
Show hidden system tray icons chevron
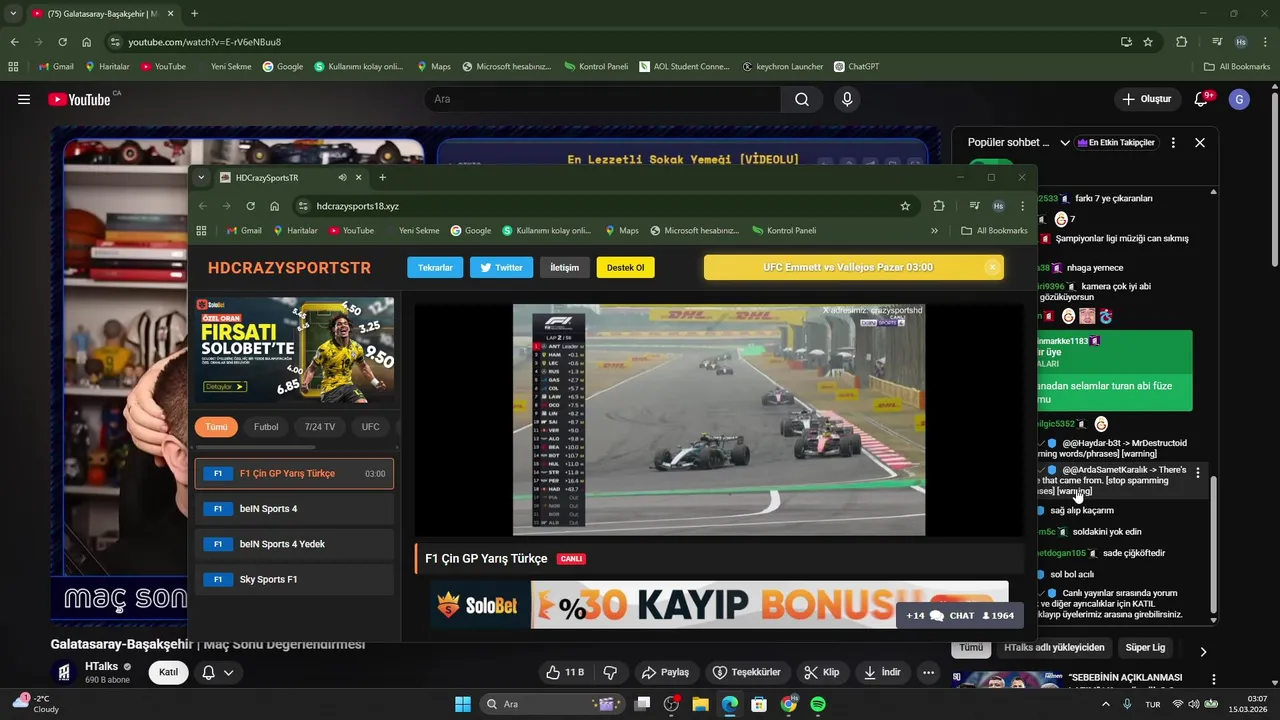(1106, 704)
